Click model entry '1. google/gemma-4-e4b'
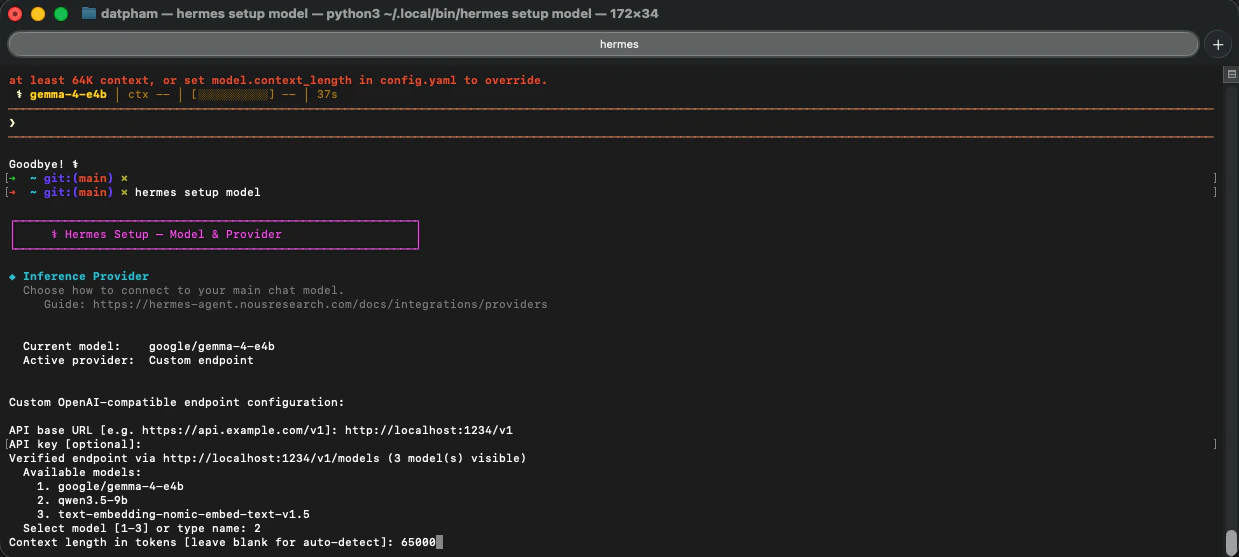This screenshot has height=557, width=1239. [x=110, y=486]
